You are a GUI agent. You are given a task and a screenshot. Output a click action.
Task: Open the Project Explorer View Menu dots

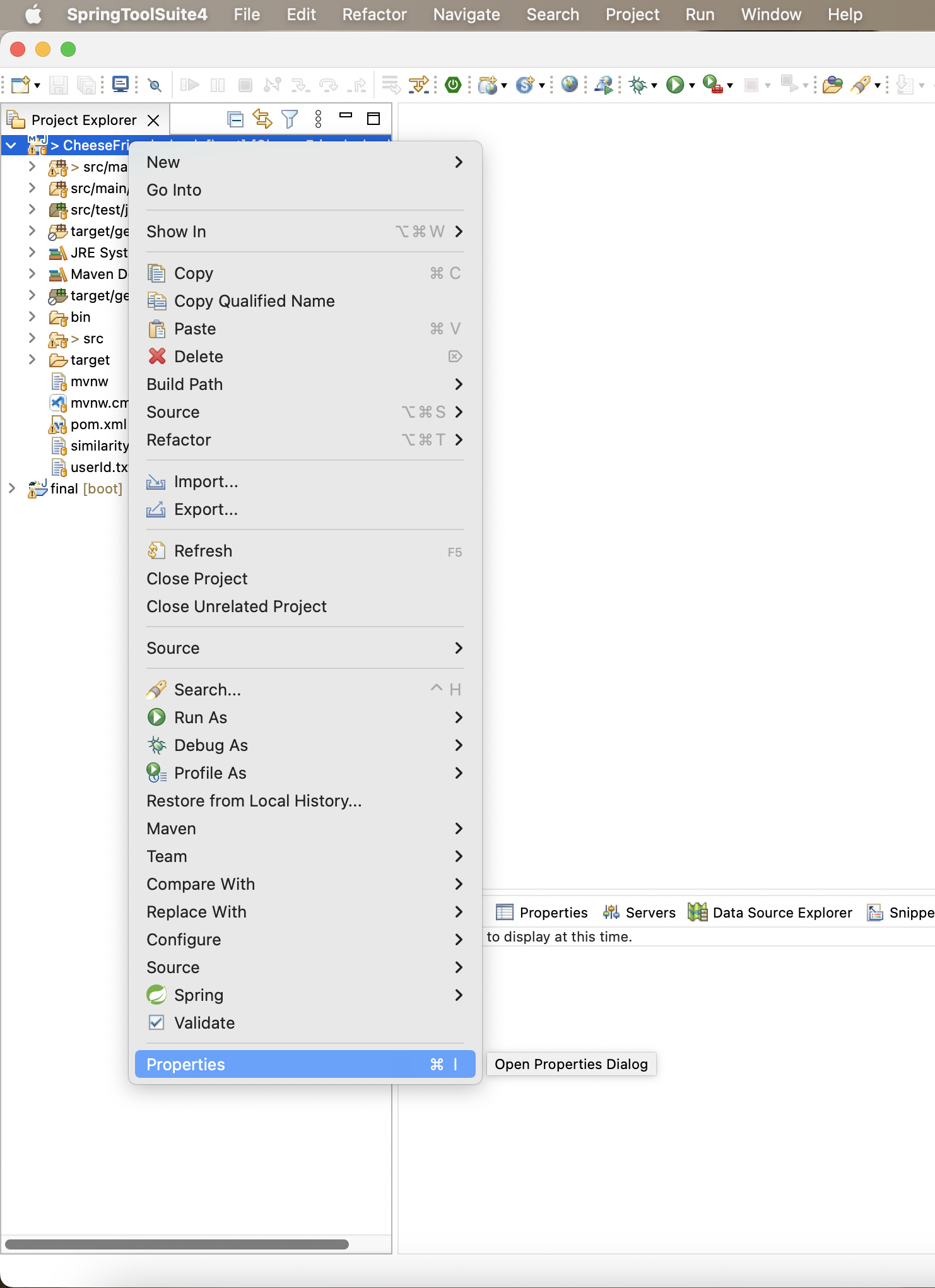pos(318,119)
